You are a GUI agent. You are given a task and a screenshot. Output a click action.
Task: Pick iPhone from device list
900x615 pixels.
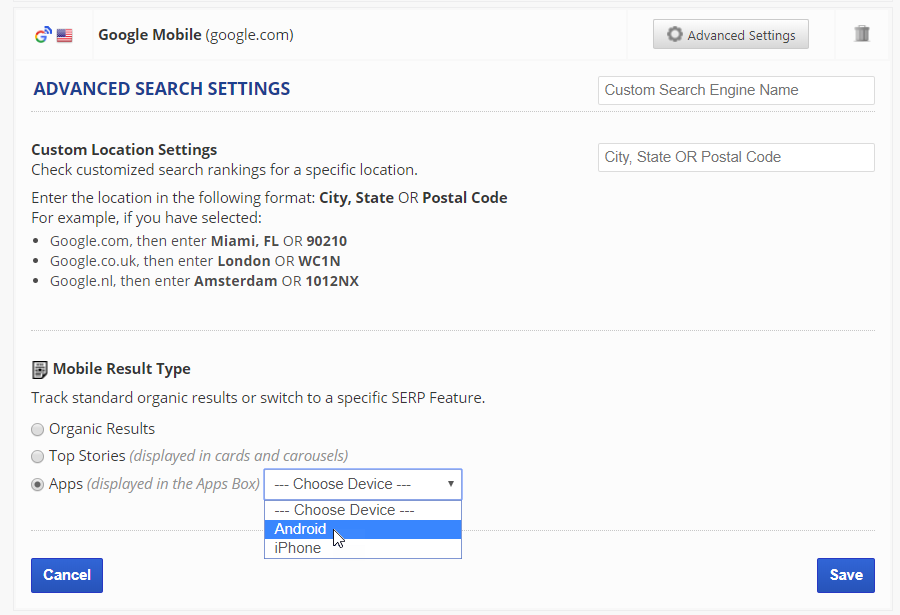coord(298,548)
